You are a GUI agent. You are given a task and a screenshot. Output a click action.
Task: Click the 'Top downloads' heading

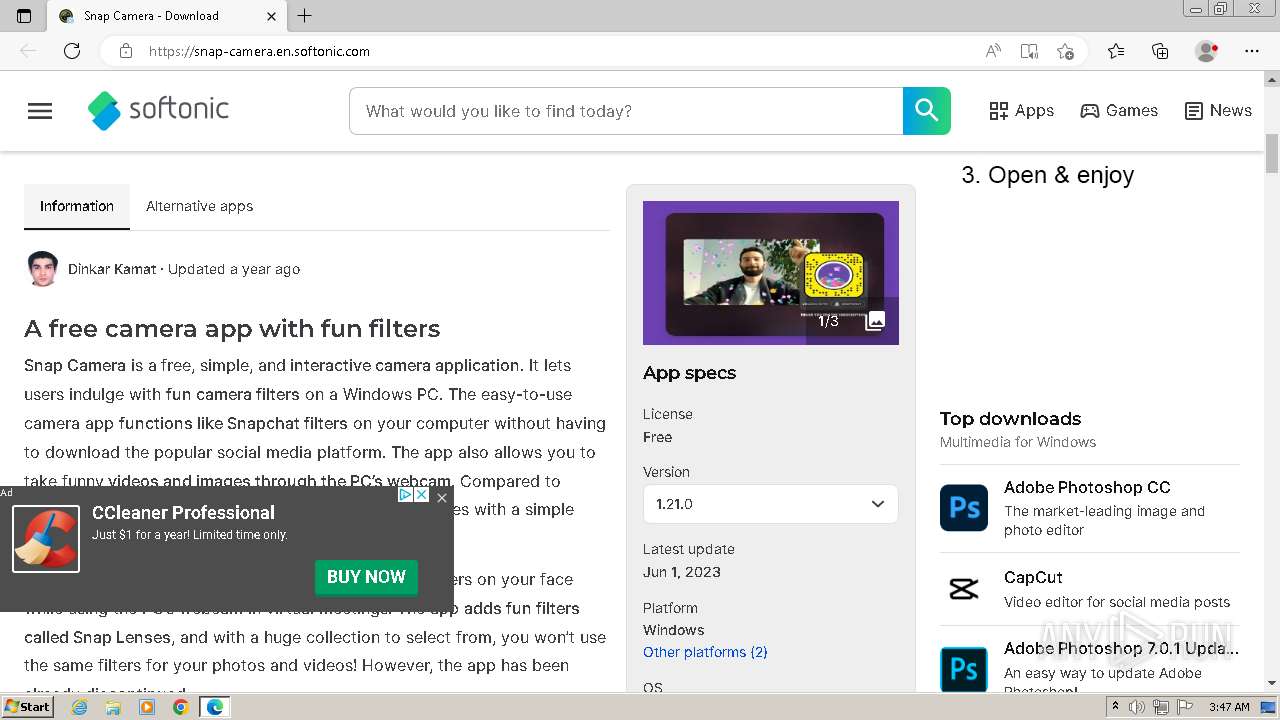[1010, 419]
